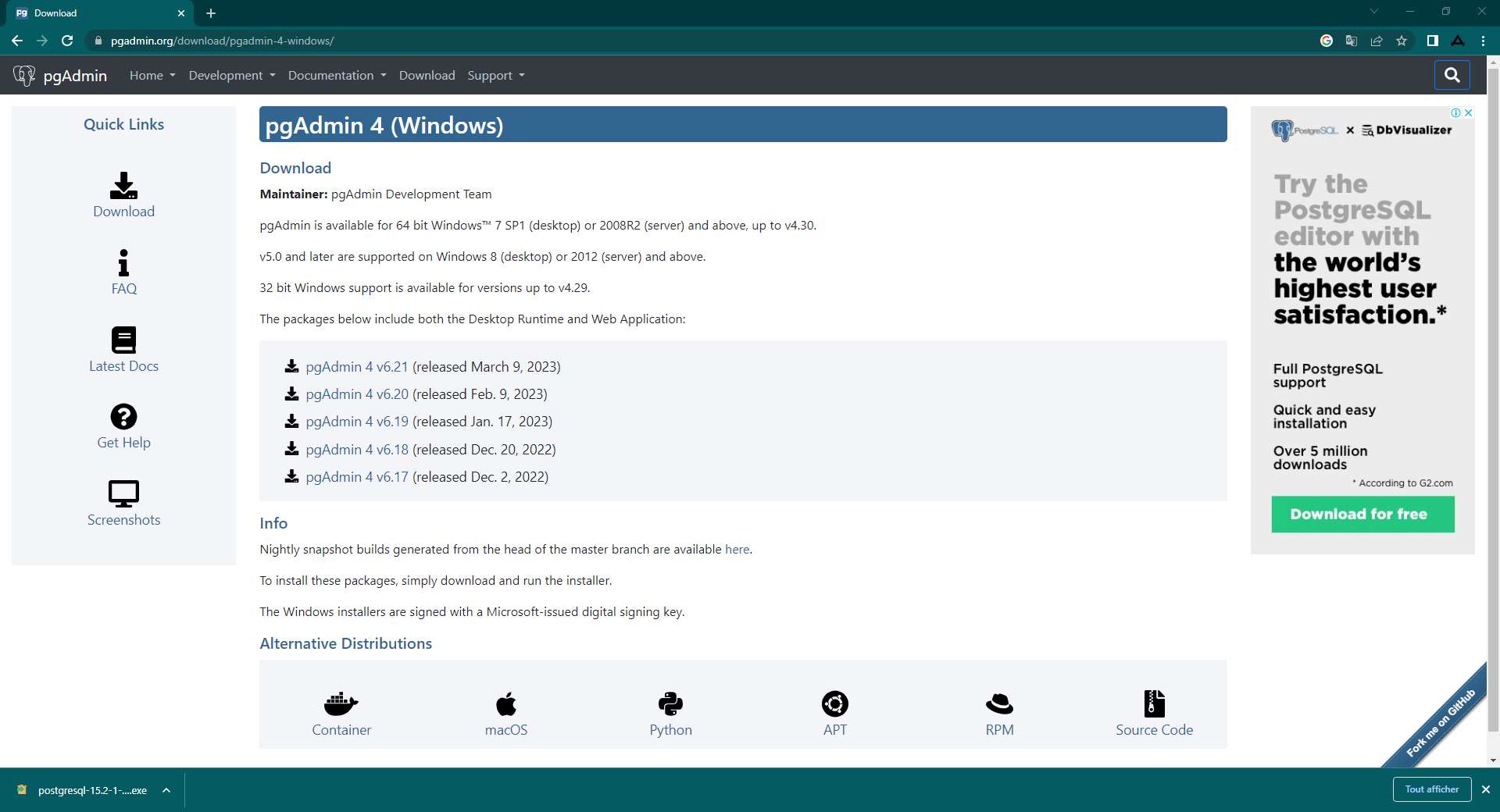1500x812 pixels.
Task: Click the Latest Docs book icon
Action: tap(123, 340)
